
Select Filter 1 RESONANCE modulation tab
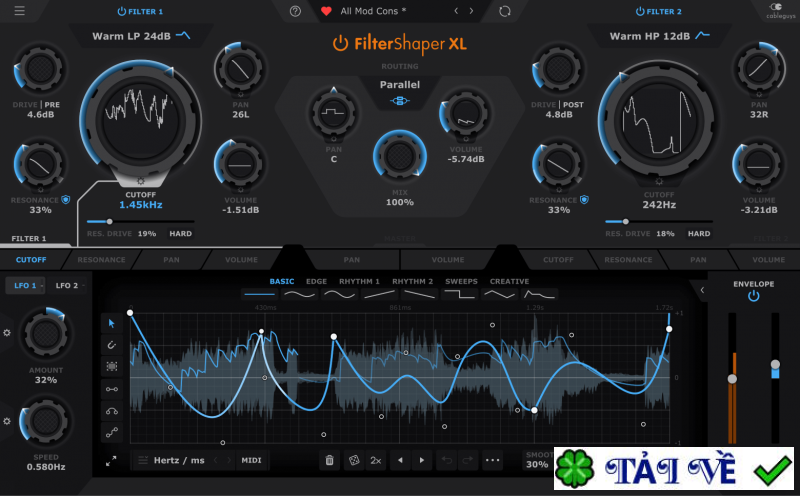point(101,260)
